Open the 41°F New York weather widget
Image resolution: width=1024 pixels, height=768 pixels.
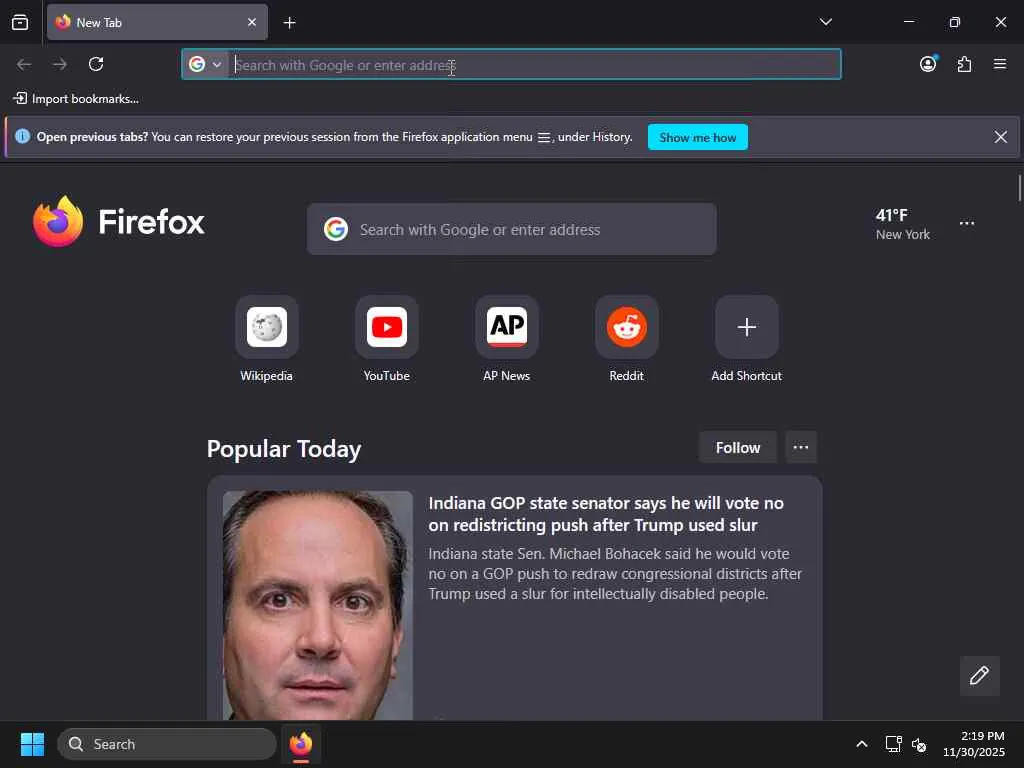point(902,224)
